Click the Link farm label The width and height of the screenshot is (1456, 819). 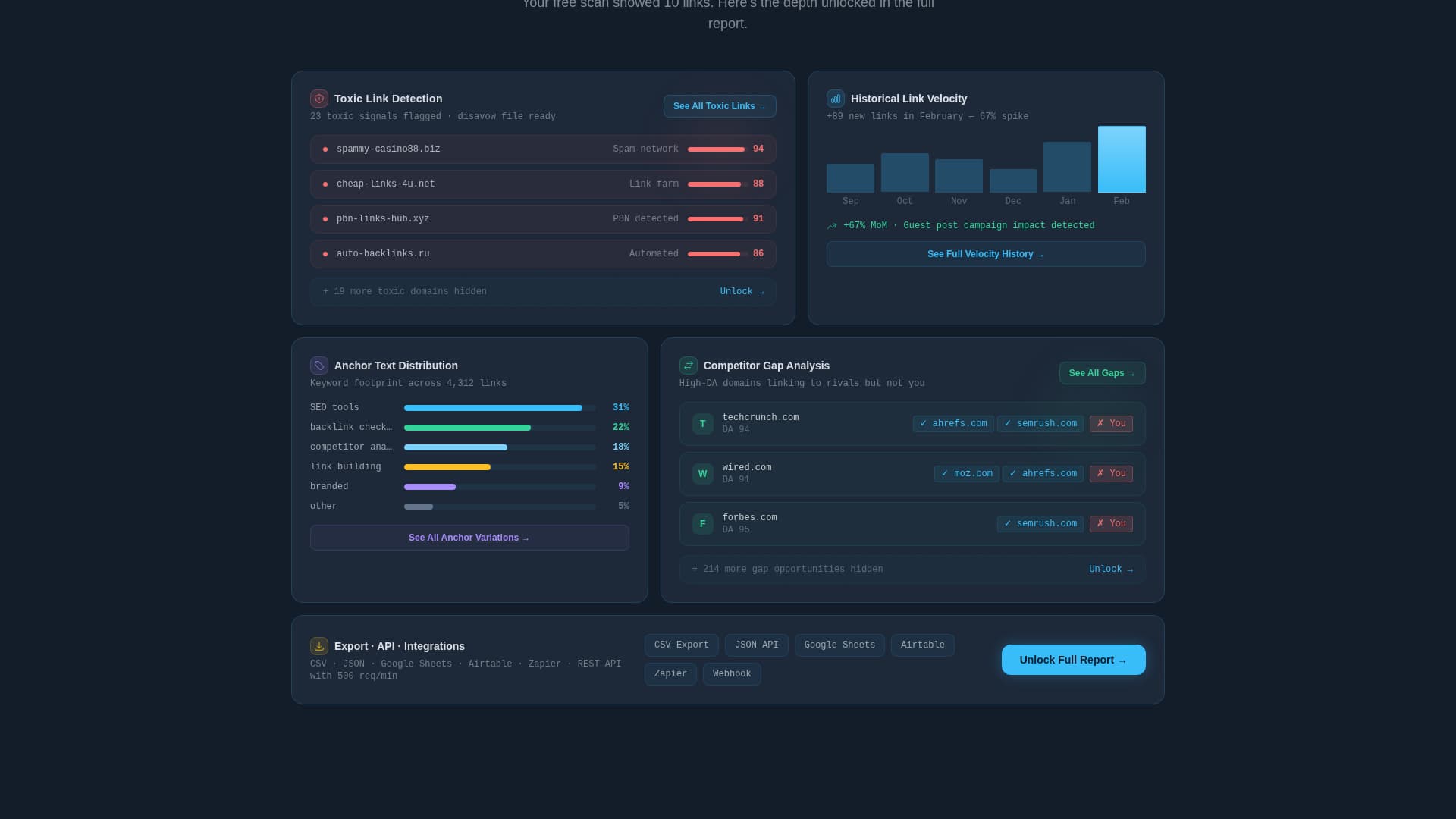coord(654,184)
